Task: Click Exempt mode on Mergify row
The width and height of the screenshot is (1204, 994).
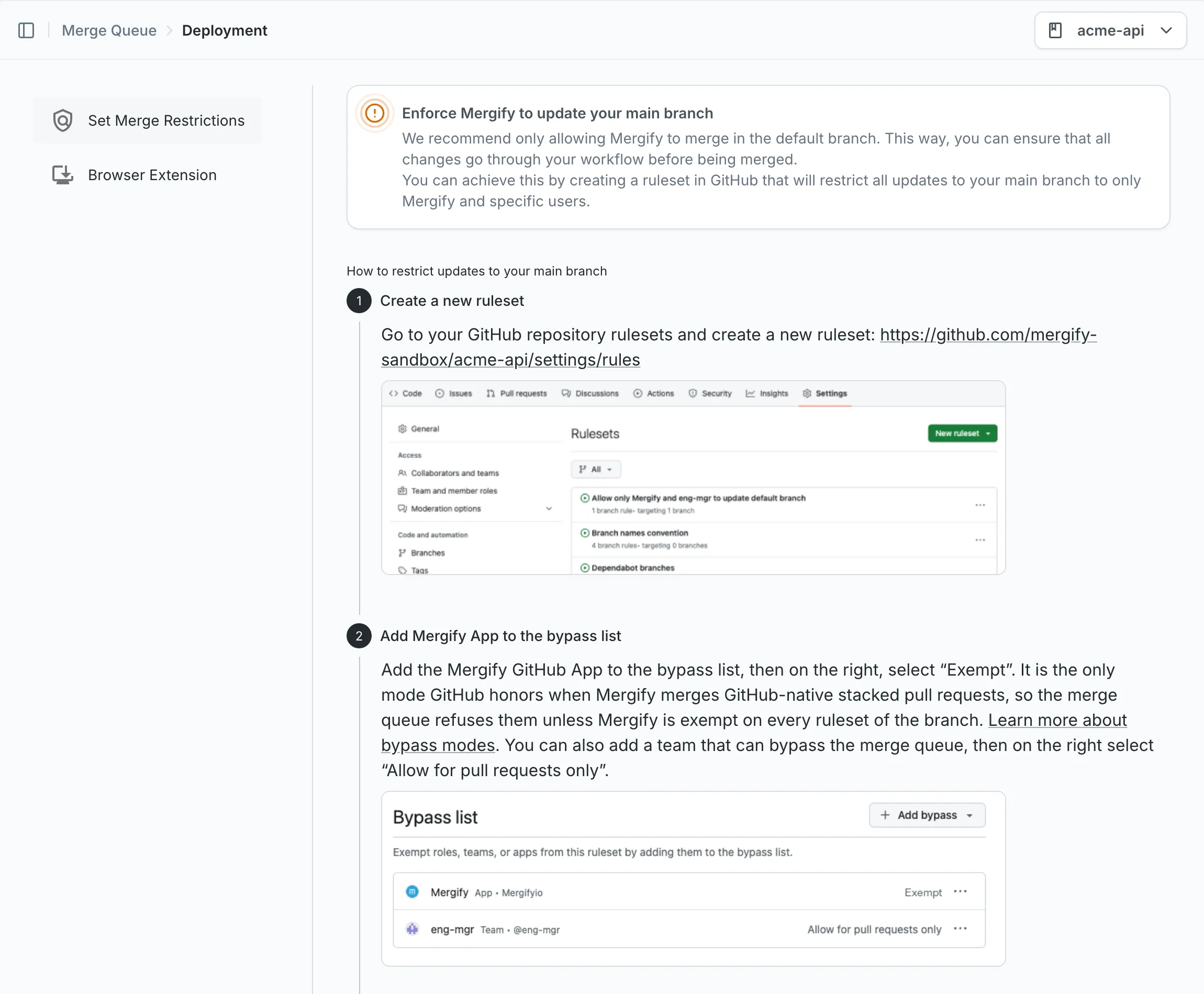Action: [923, 892]
